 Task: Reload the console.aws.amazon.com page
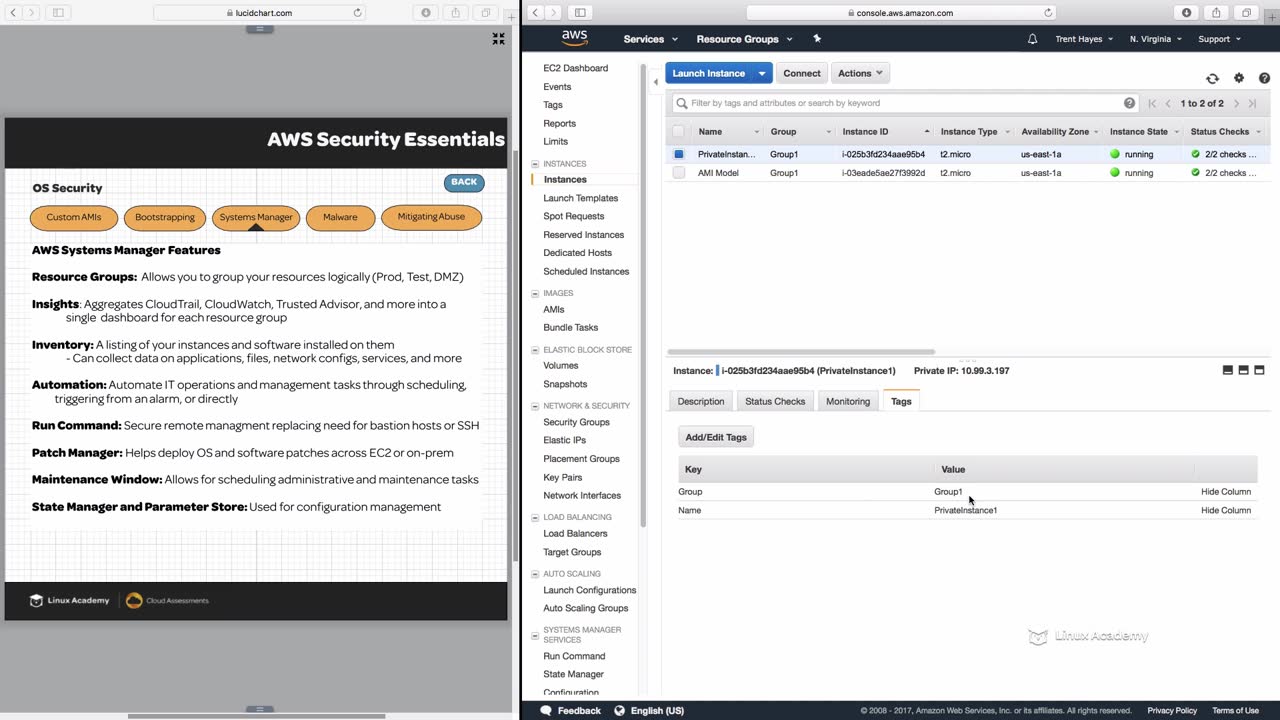coord(1048,12)
